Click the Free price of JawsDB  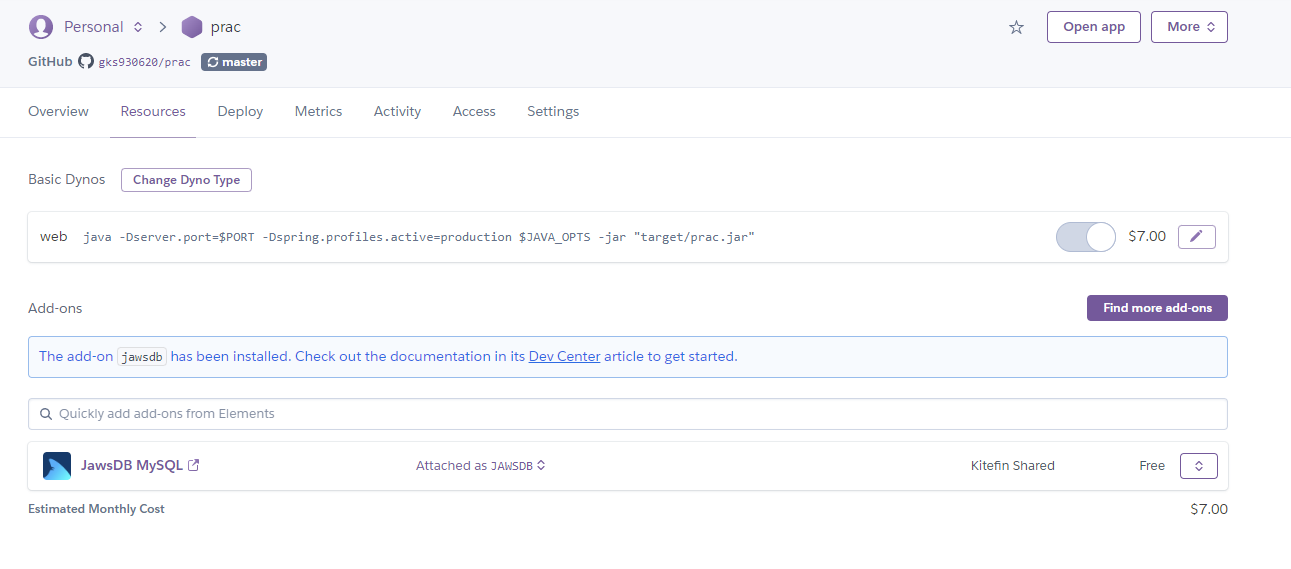click(1152, 466)
